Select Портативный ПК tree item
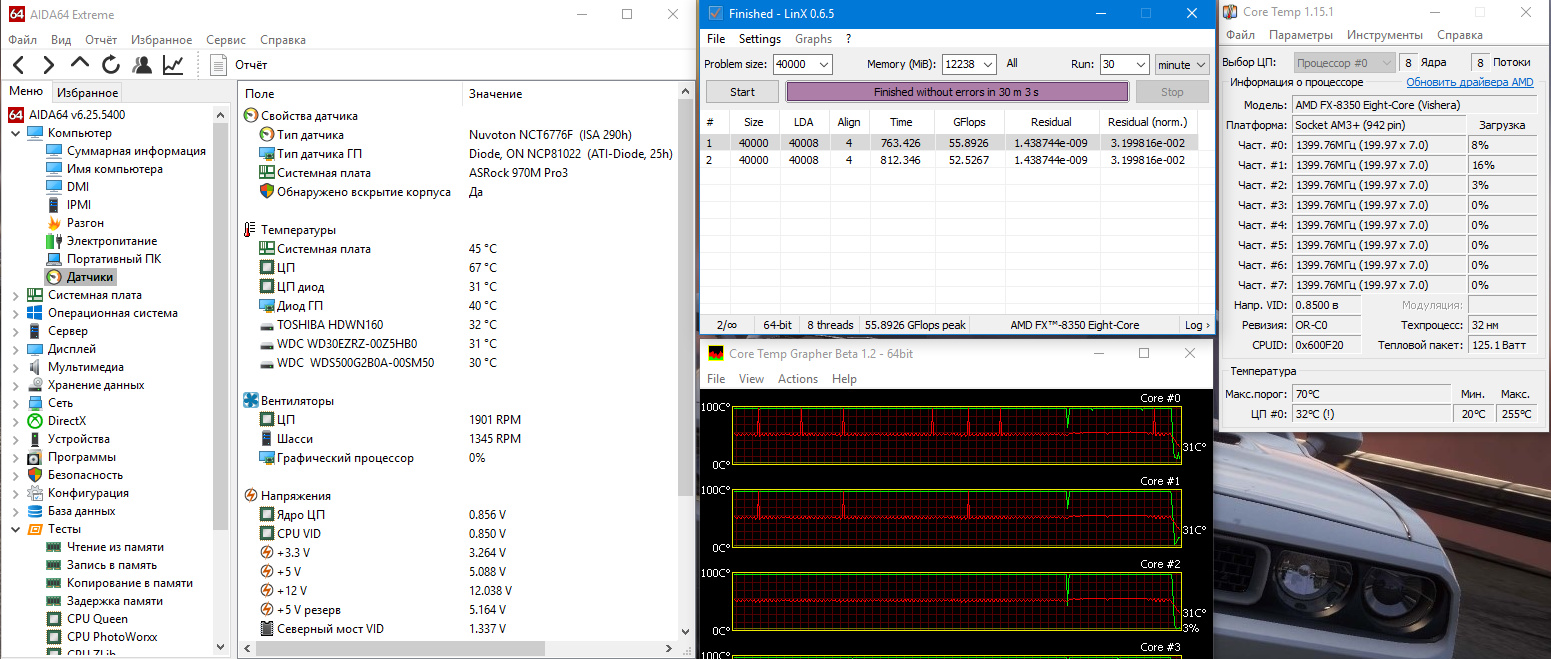 (113, 259)
